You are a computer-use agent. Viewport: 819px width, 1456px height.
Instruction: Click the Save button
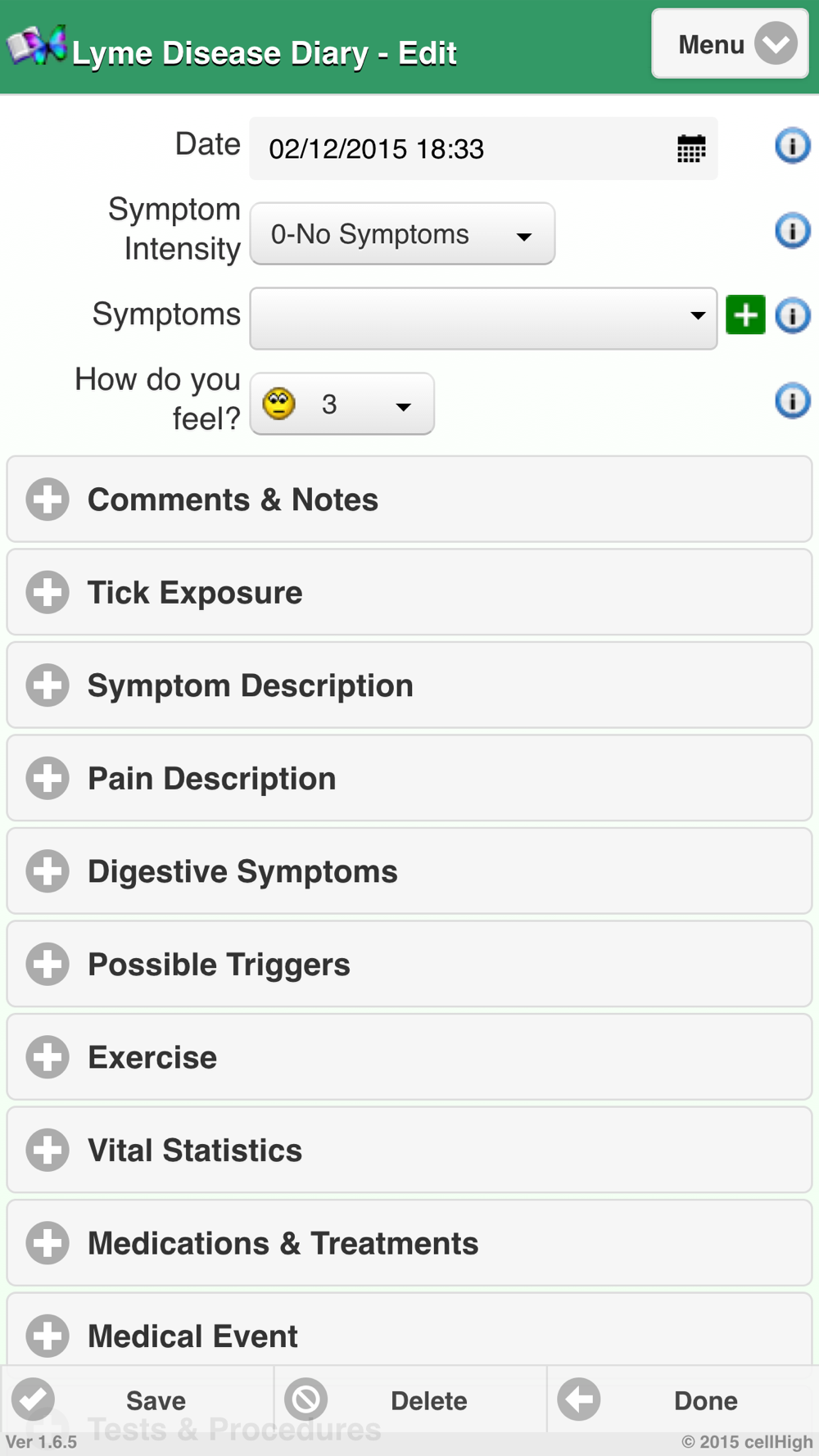click(138, 1399)
